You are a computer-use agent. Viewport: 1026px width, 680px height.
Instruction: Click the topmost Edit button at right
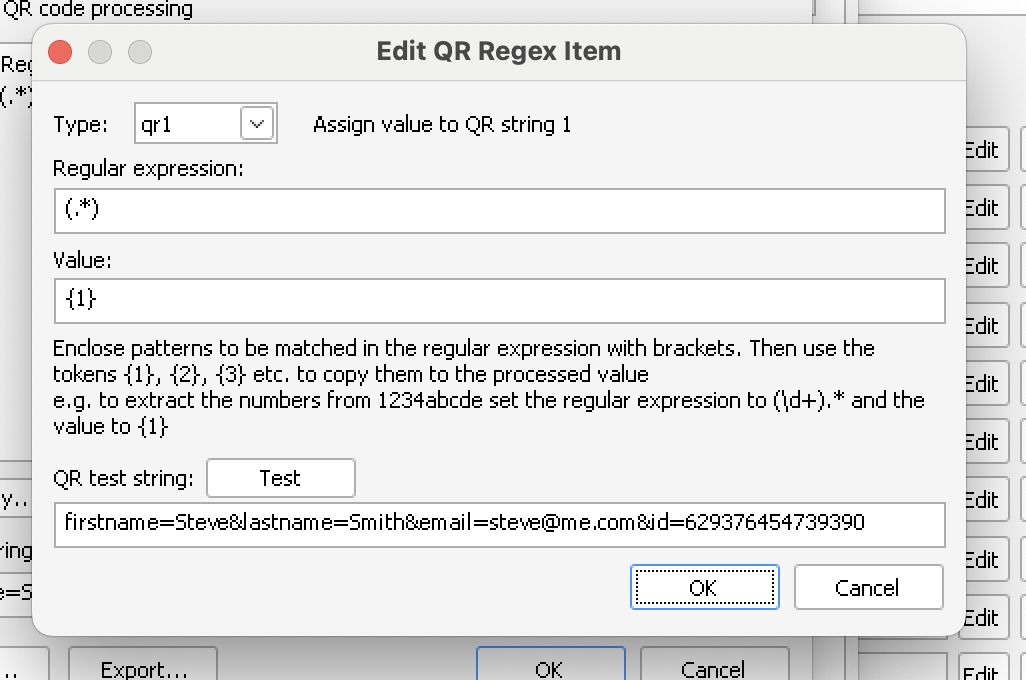982,149
